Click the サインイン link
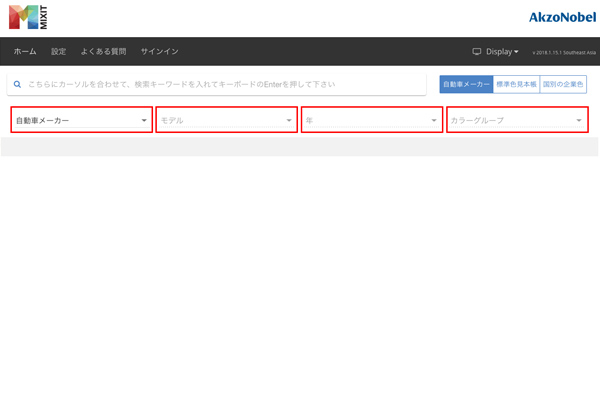Viewport: 600px width, 400px height. [160, 52]
